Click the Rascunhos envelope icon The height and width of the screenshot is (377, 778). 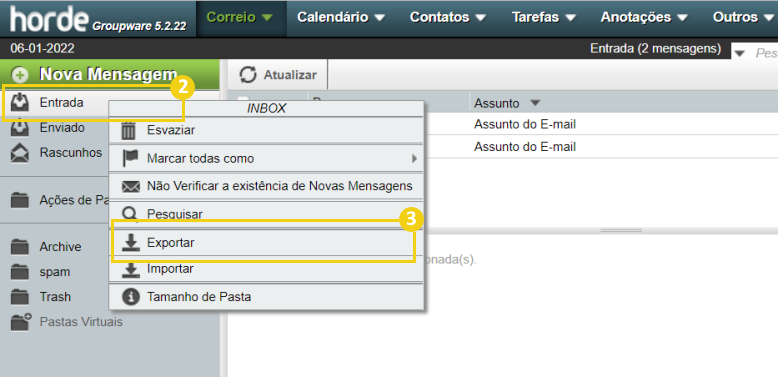coord(20,152)
